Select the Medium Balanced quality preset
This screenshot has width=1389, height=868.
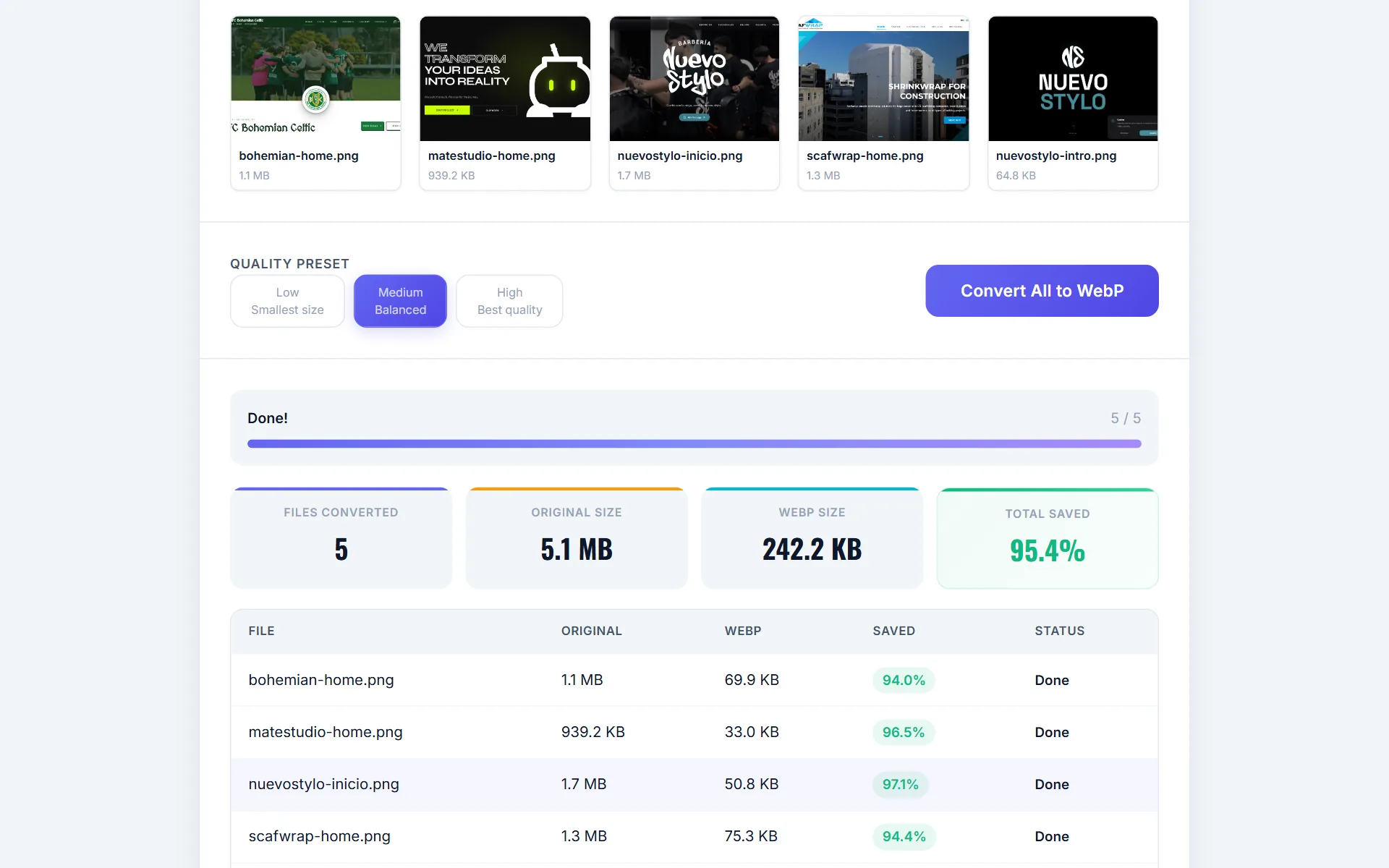point(400,301)
